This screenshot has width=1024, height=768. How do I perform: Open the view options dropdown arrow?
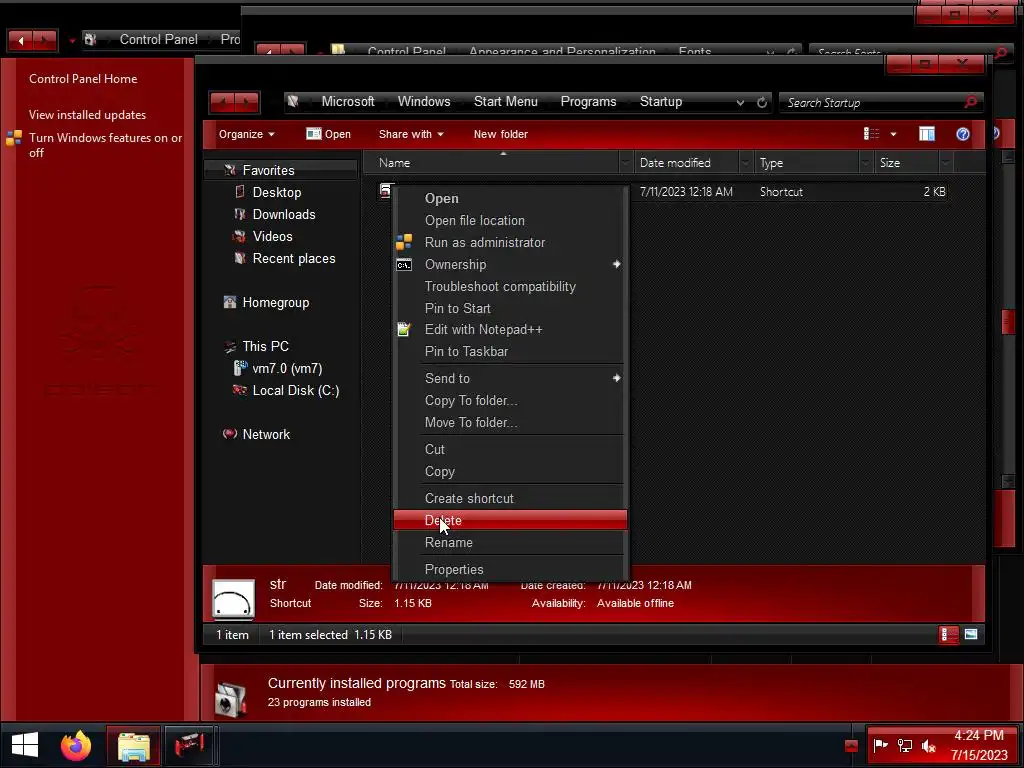pos(893,134)
